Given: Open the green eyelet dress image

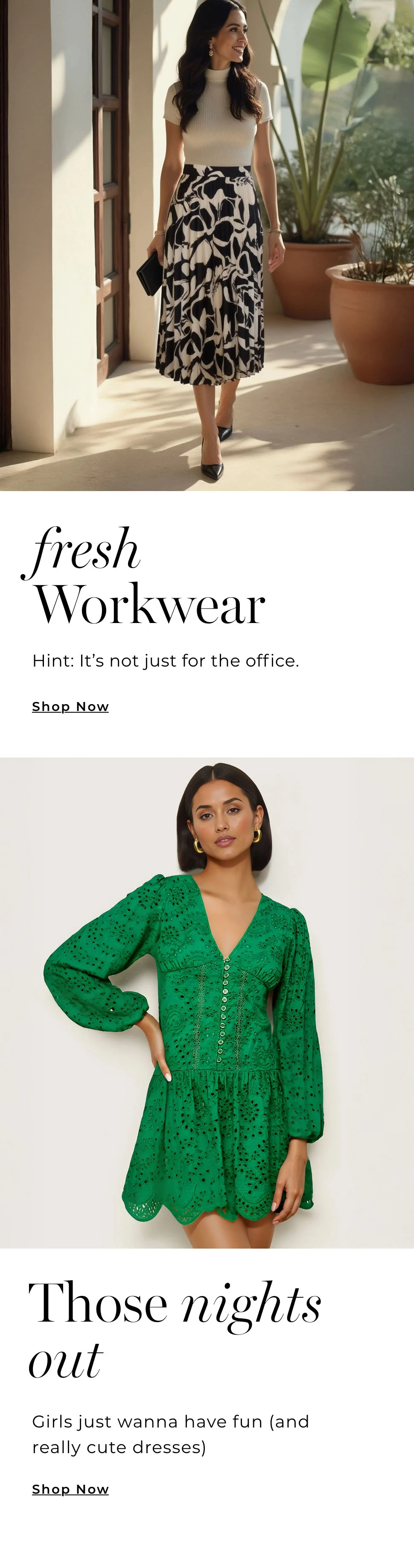Looking at the screenshot, I should pos(207,1003).
